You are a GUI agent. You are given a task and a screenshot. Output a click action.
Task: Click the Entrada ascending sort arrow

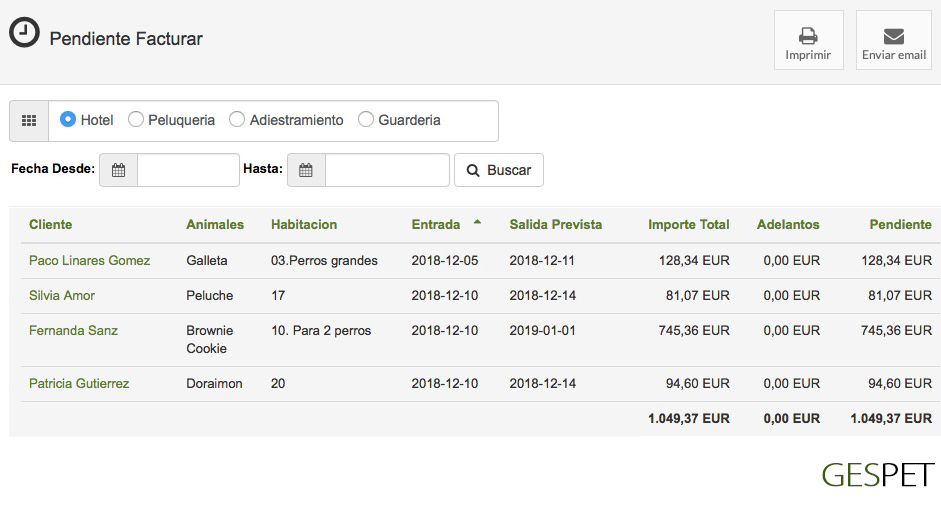point(477,222)
